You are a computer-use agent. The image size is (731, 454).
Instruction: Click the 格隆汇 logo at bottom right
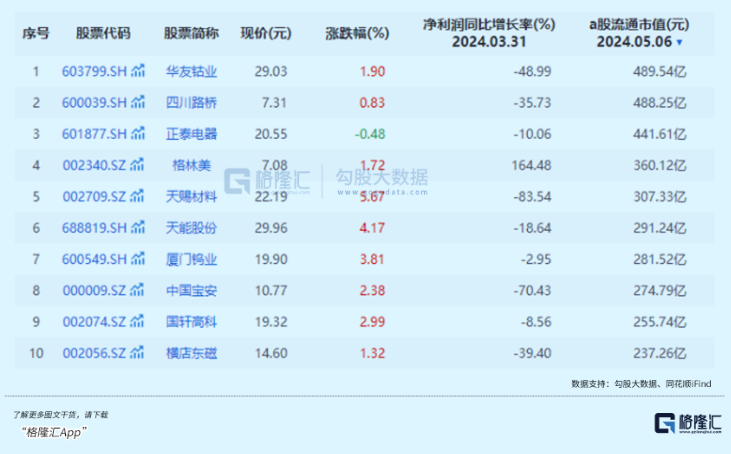687,423
